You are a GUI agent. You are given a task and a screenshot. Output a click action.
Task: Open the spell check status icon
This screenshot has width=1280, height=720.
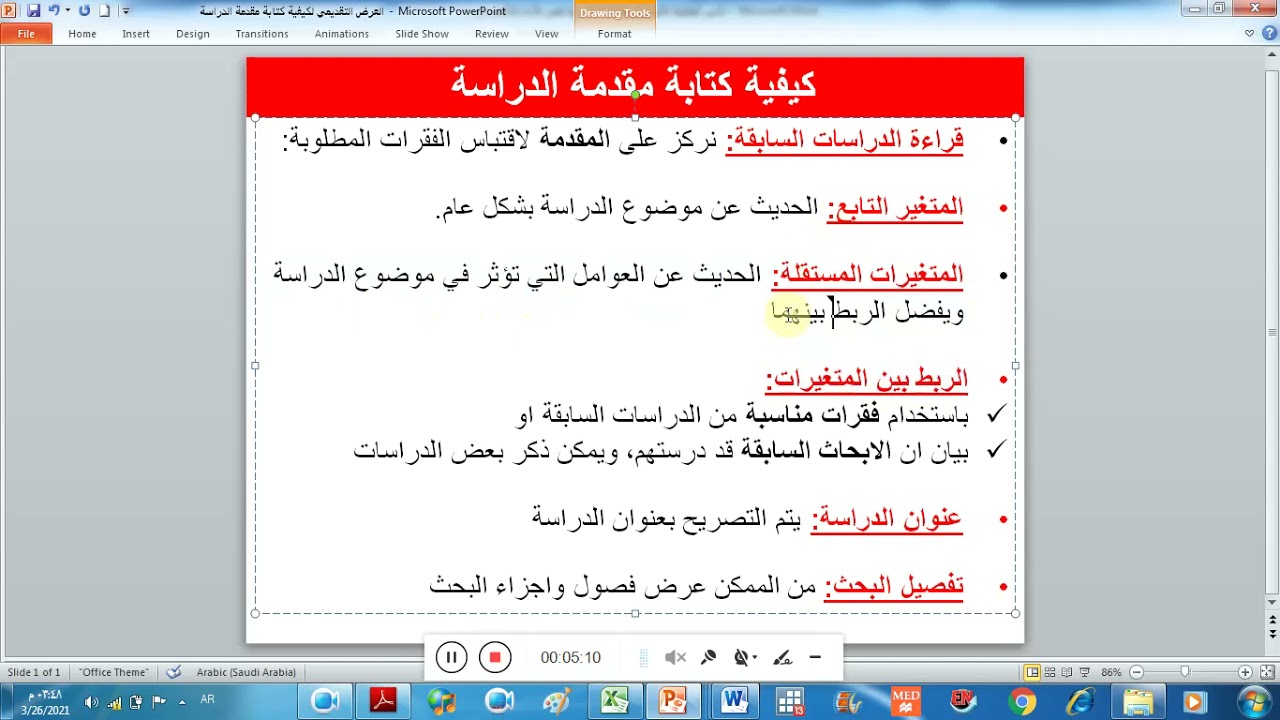174,672
